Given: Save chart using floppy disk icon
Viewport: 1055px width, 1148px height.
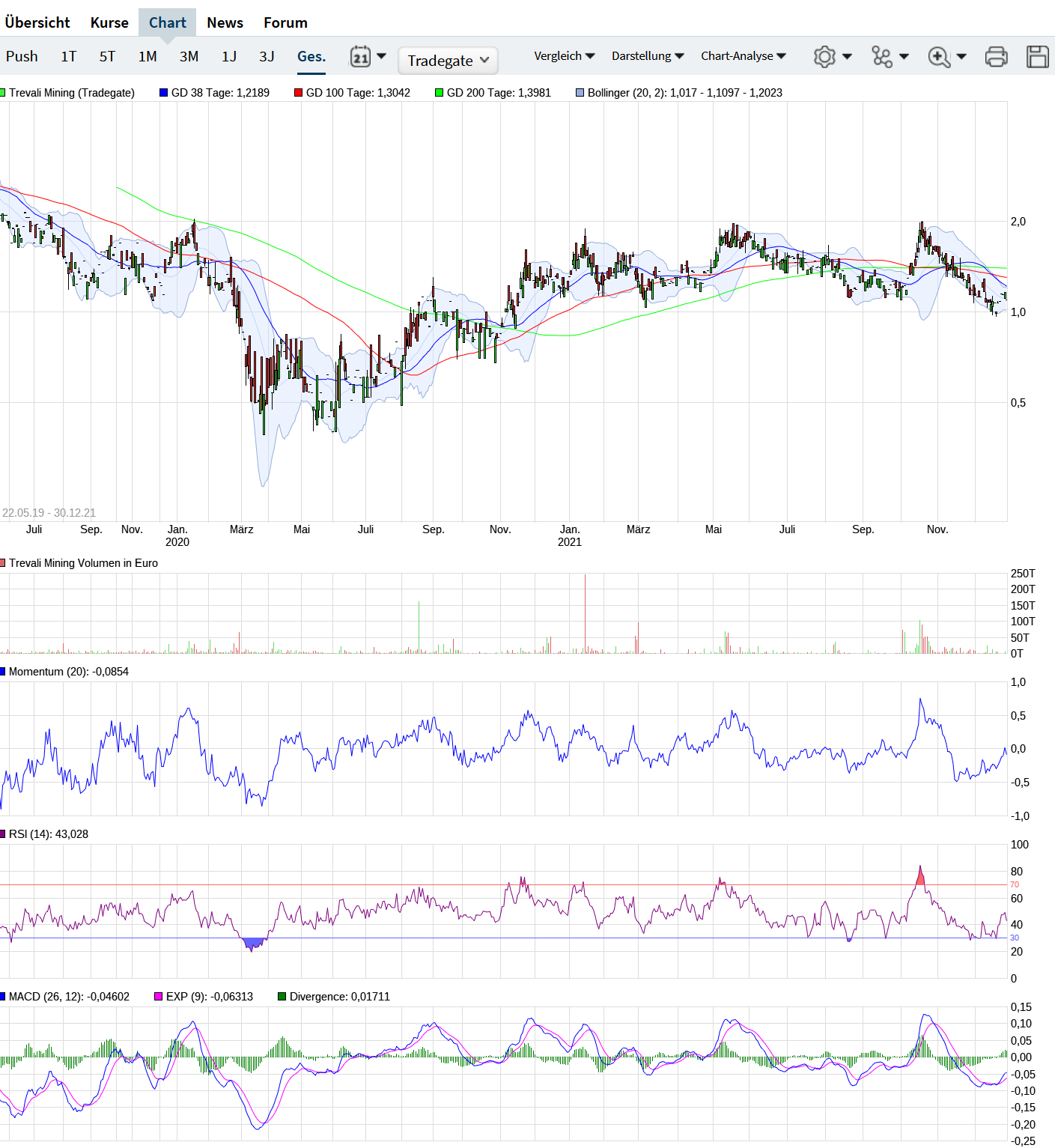Looking at the screenshot, I should pos(1038,56).
